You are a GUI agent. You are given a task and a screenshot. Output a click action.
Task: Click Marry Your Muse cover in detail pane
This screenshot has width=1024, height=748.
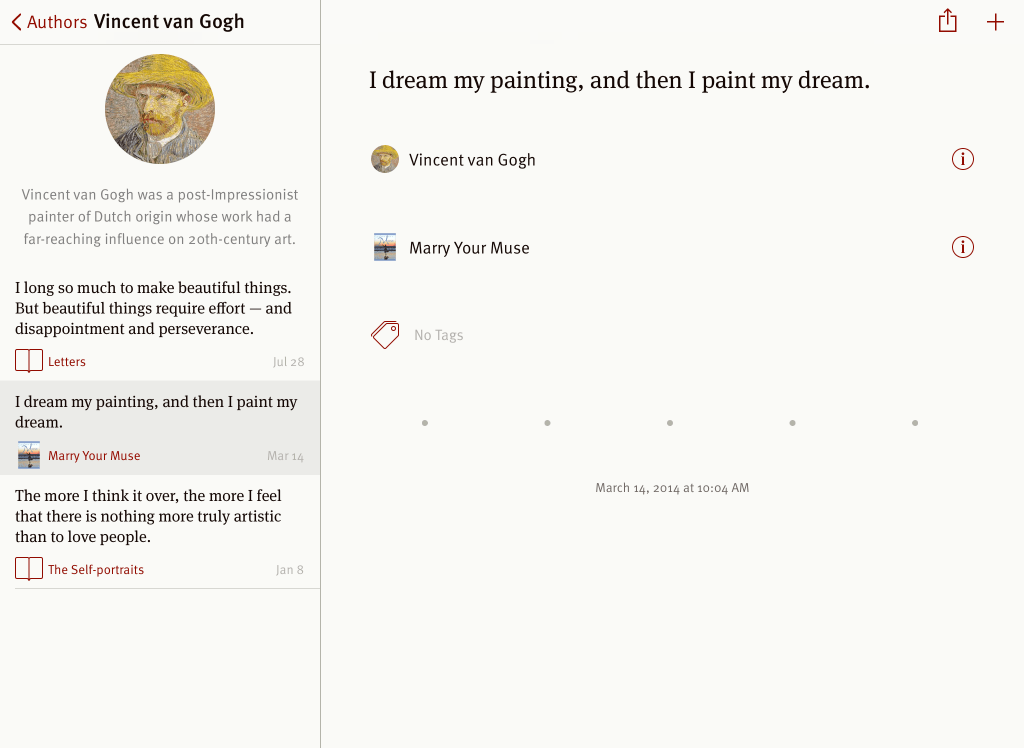pos(385,247)
